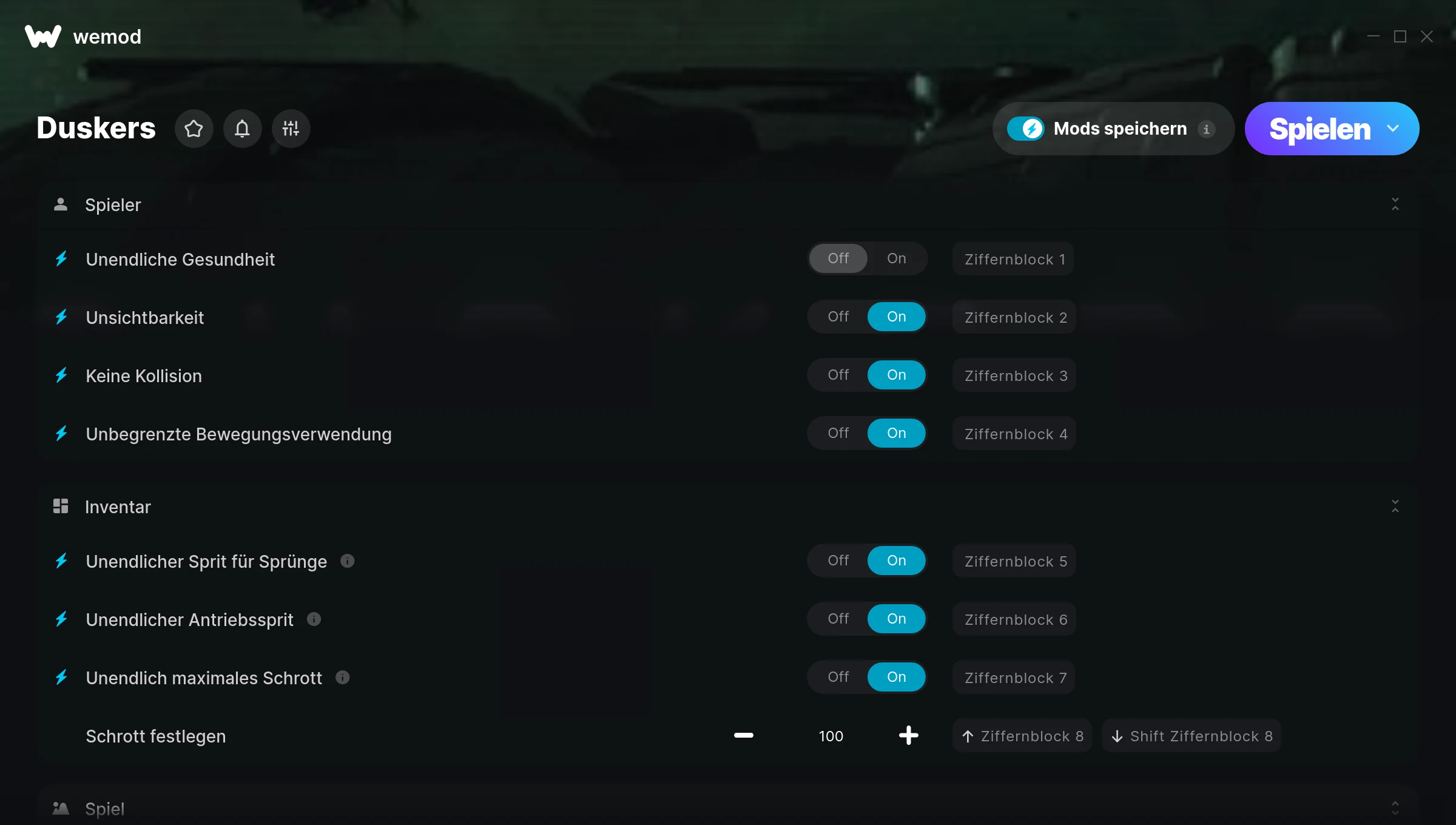Open notifications bell for Duskers
Viewport: 1456px width, 825px height.
(242, 129)
